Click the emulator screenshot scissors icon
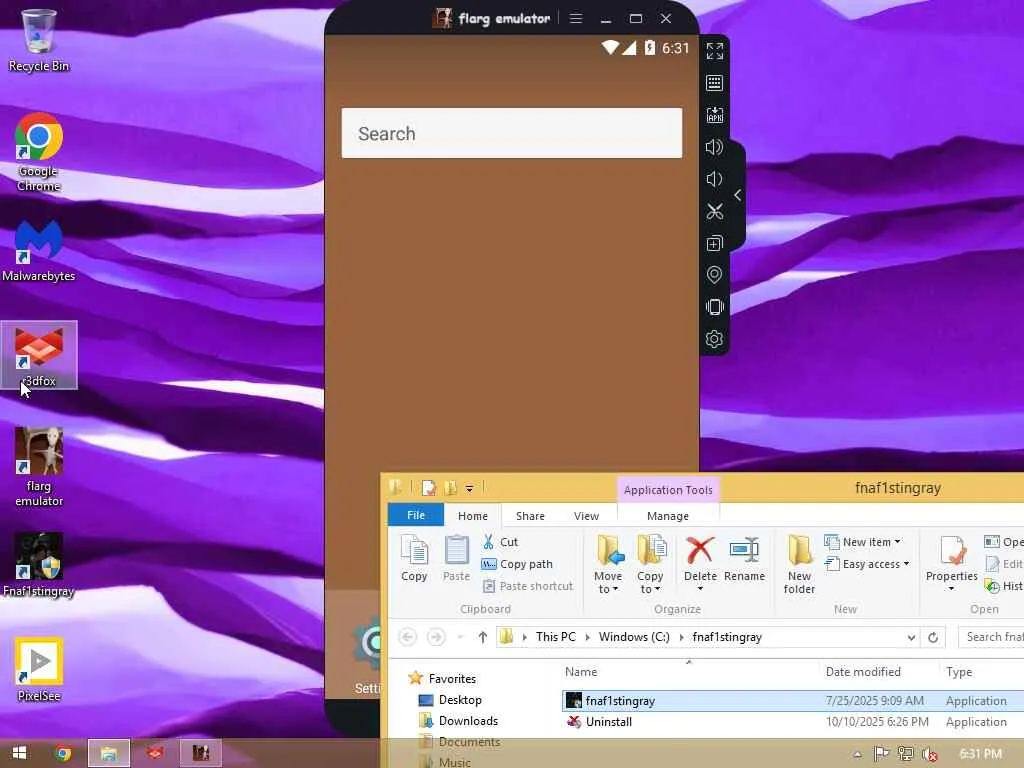Viewport: 1024px width, 768px height. pyautogui.click(x=714, y=211)
